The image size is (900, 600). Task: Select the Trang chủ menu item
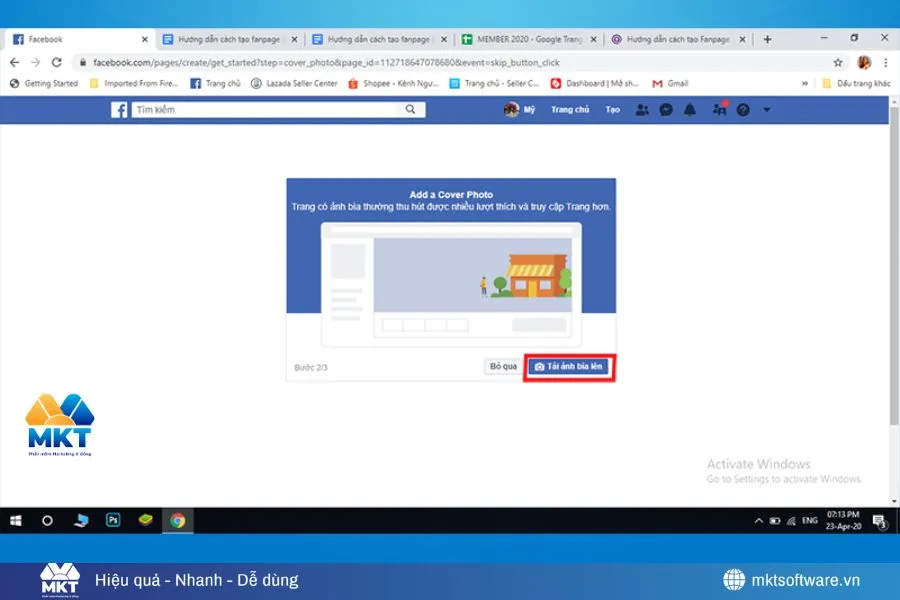click(568, 110)
